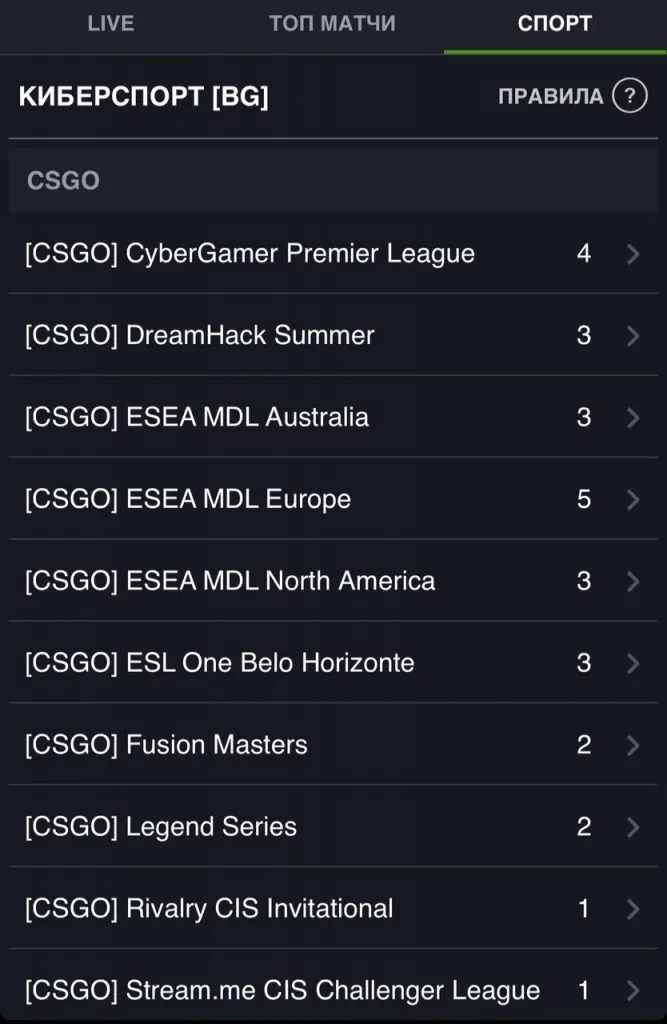Click the CSGO category header
This screenshot has width=667, height=1024.
pyautogui.click(x=63, y=181)
